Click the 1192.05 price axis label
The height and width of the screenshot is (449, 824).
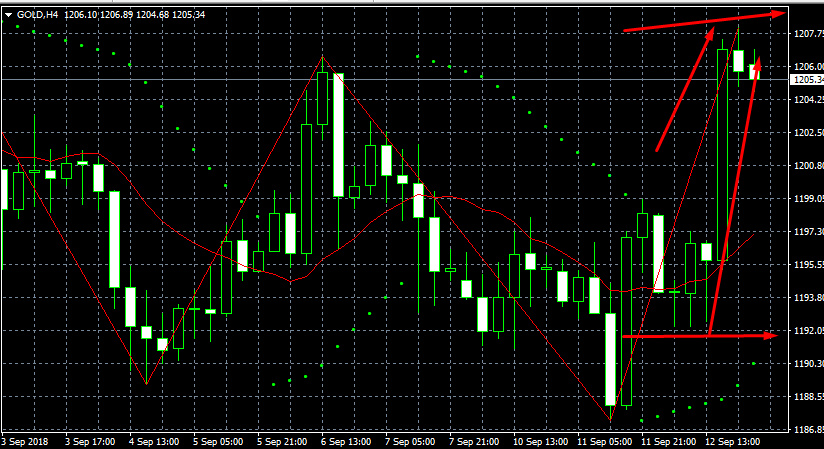[808, 331]
